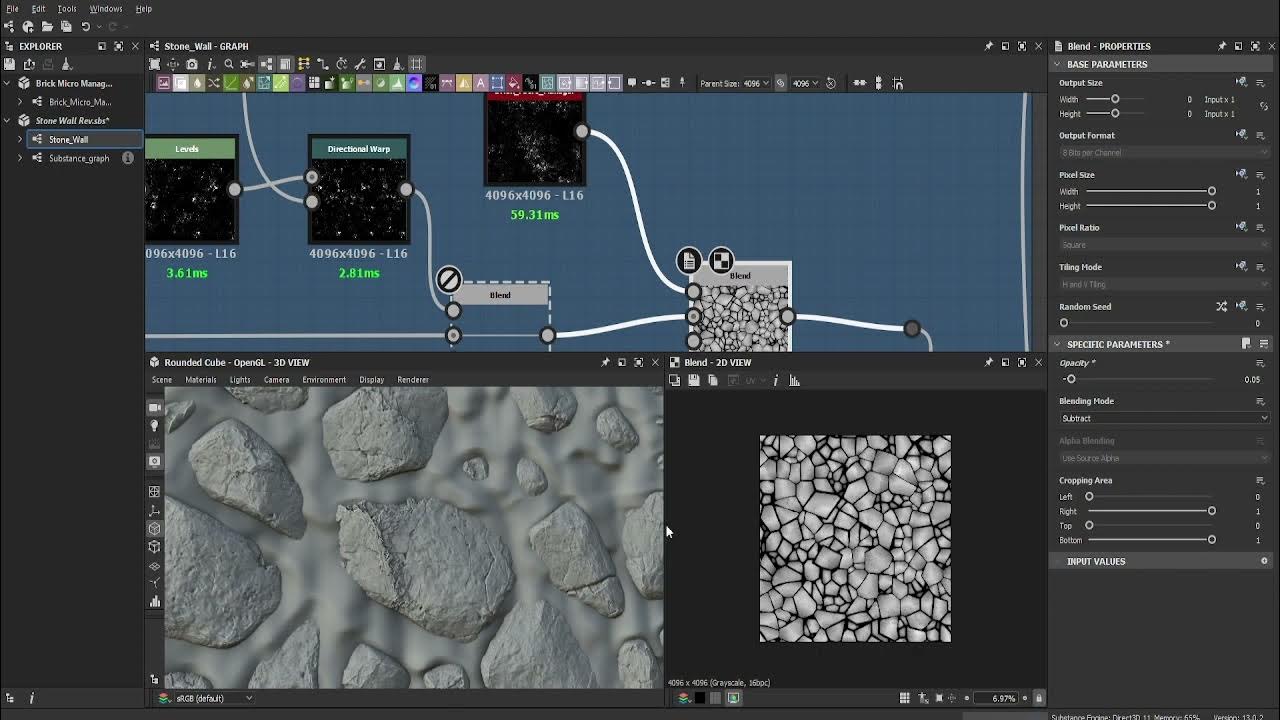This screenshot has height=720, width=1280.
Task: Click the magnifier search icon in graph toolbar
Action: (229, 64)
